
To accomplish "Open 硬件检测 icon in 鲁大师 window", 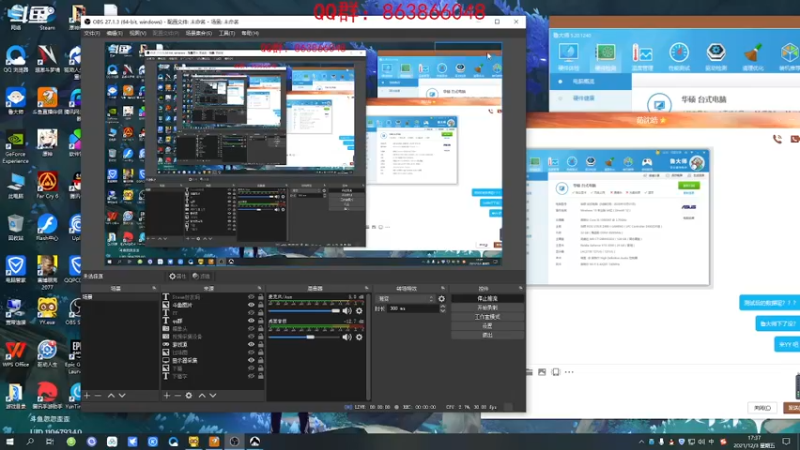I will pos(606,57).
